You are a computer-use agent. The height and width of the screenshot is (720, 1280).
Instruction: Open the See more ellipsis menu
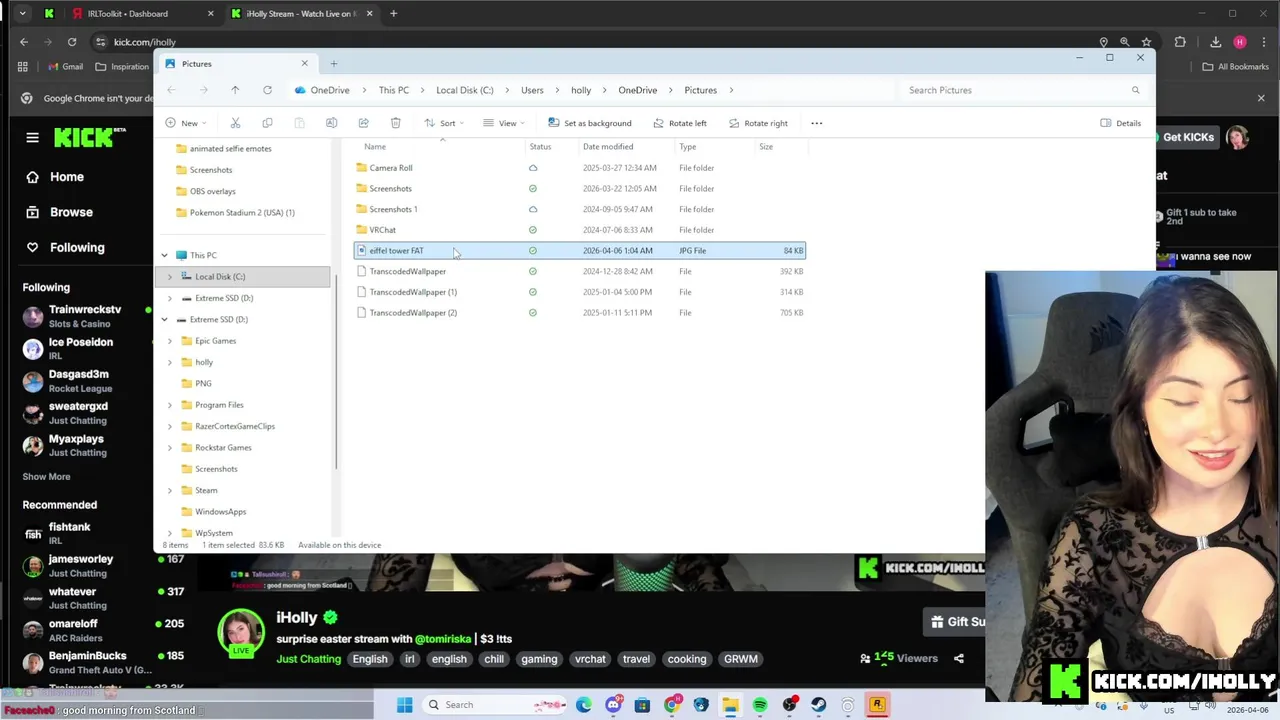pos(816,123)
